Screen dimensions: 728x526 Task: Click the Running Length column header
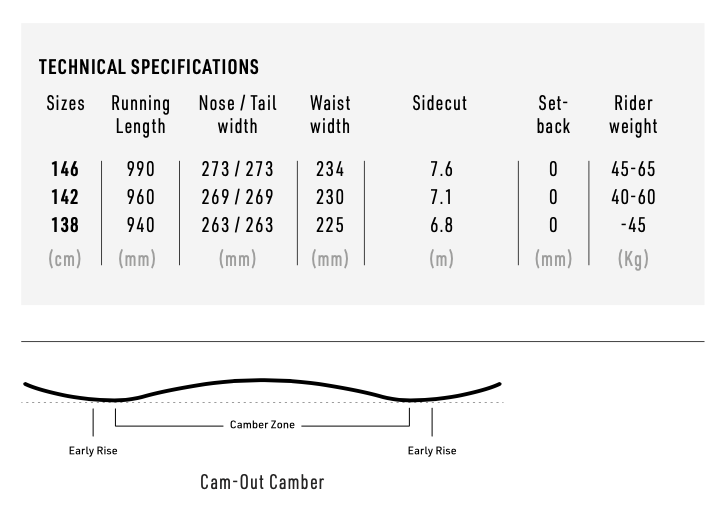click(141, 115)
